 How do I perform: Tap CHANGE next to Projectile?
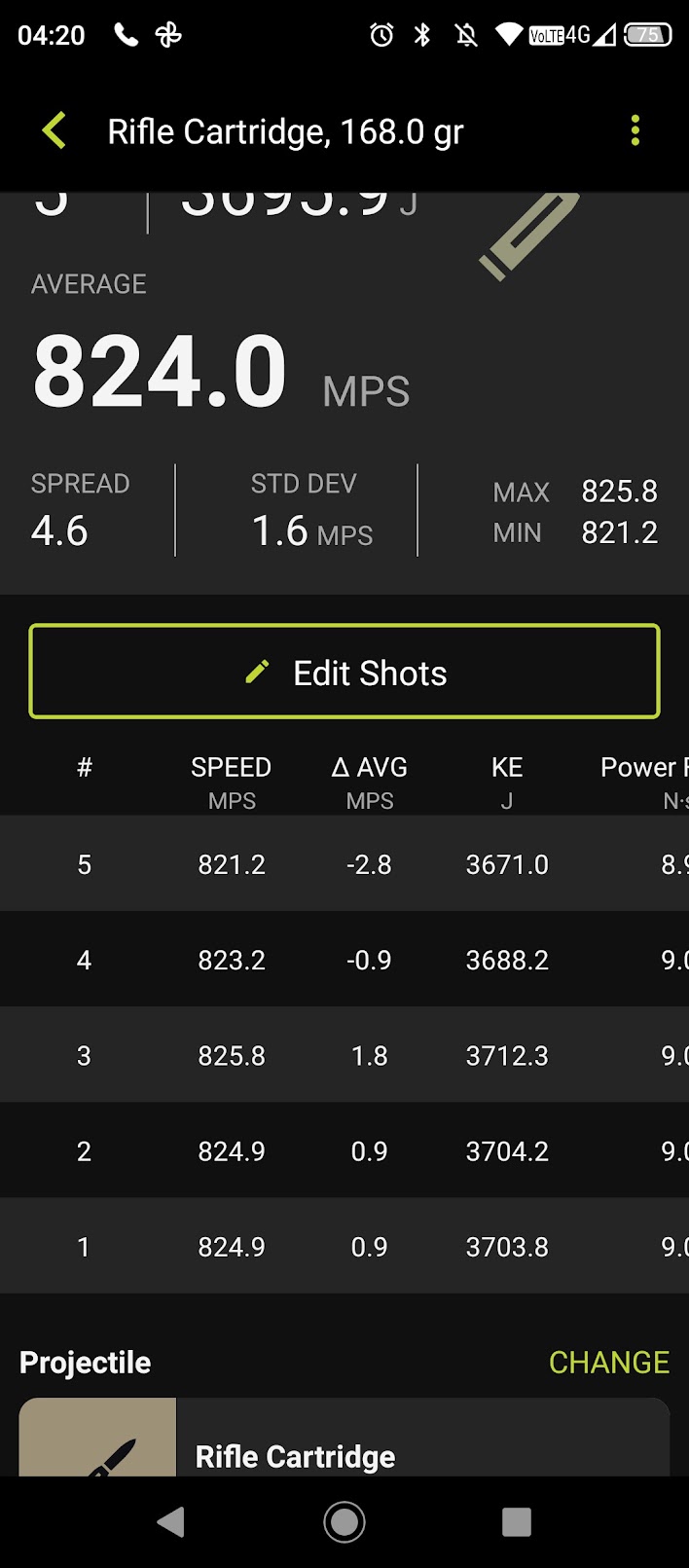point(609,1362)
